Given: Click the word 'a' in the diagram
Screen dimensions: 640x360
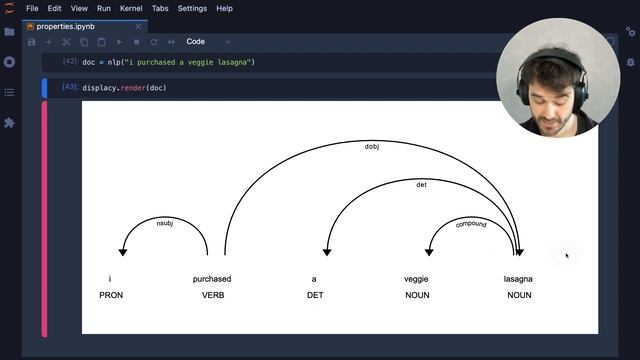Looking at the screenshot, I should (x=314, y=279).
